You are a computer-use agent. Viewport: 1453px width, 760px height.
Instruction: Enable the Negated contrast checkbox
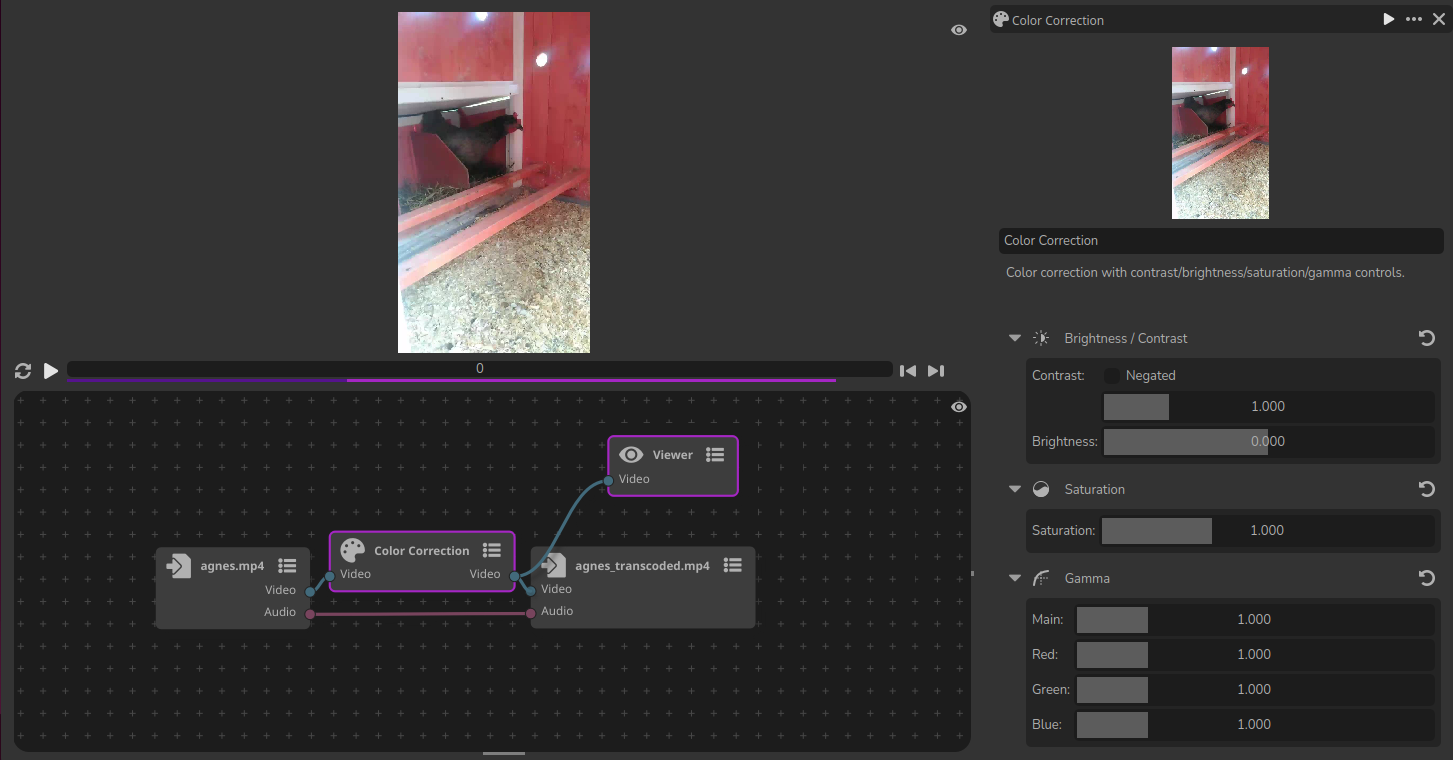pos(1112,376)
